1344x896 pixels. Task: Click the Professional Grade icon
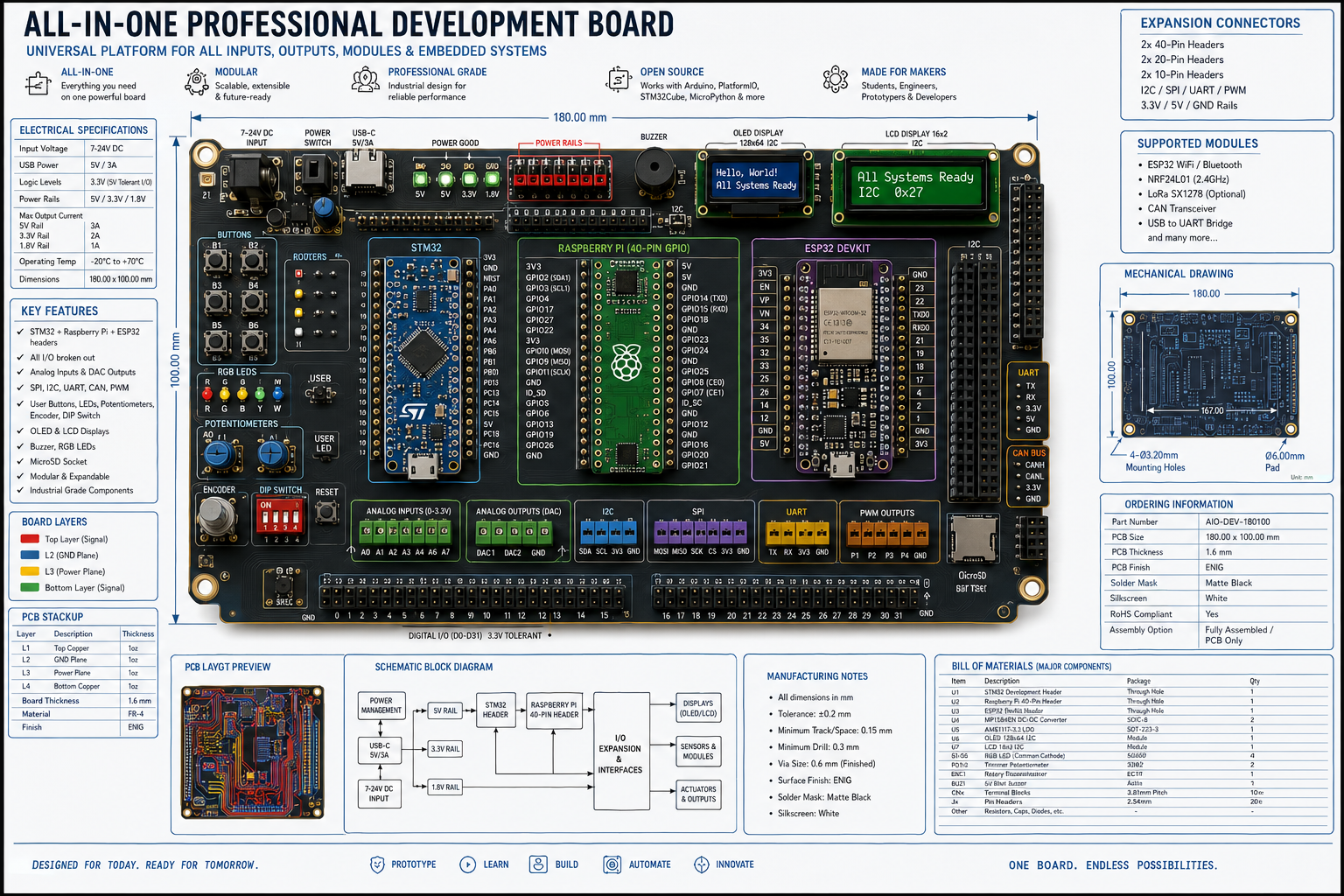[x=365, y=80]
